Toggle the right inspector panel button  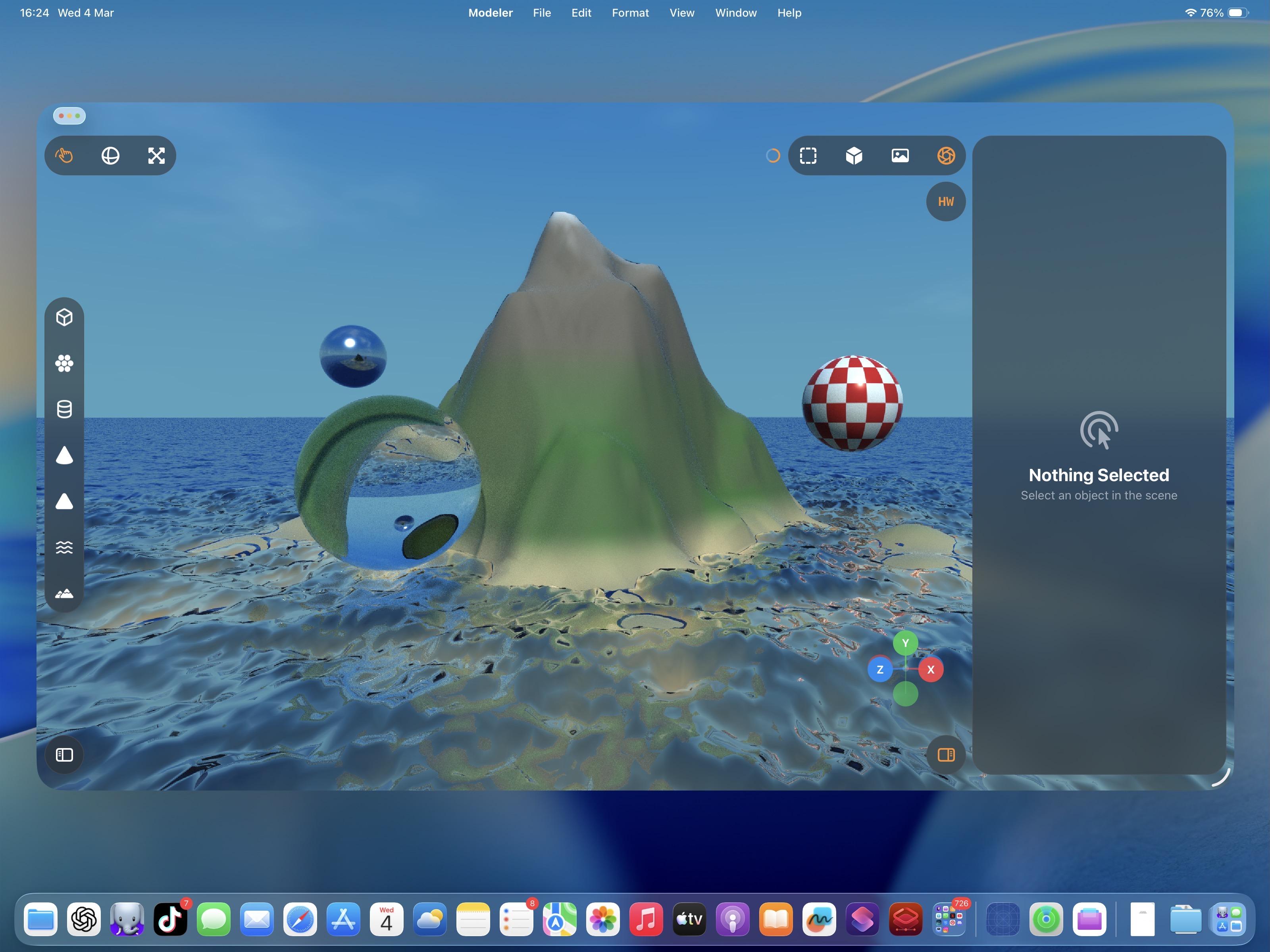[x=946, y=754]
